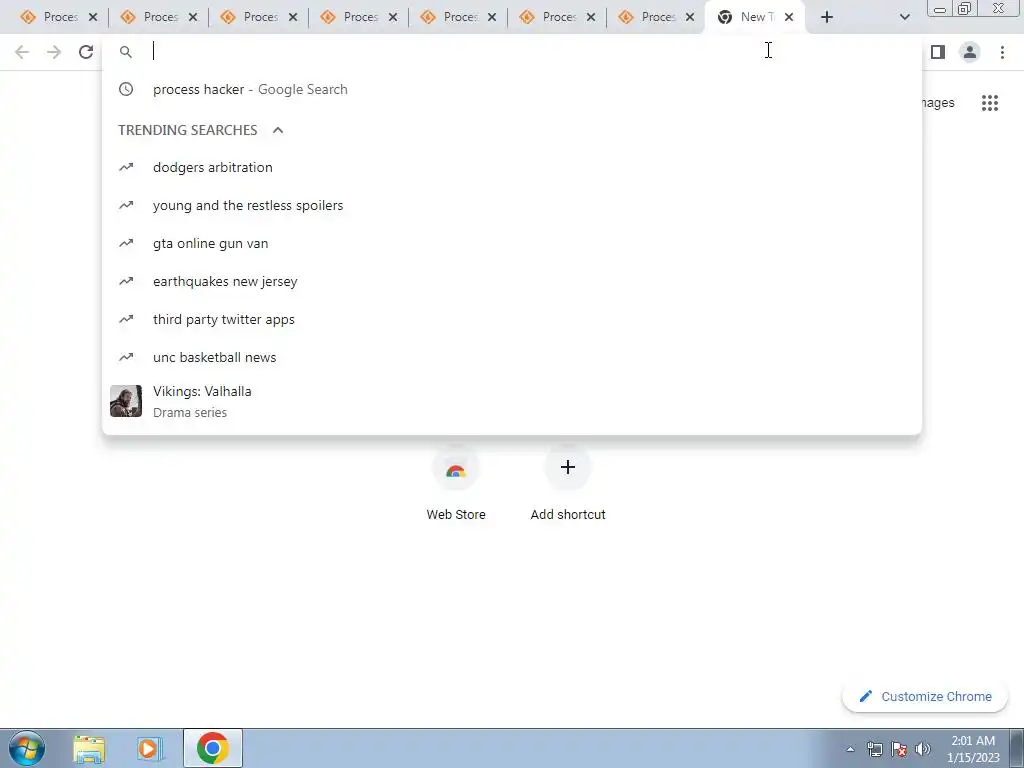1024x768 pixels.
Task: Show hidden tray icons arrow
Action: [850, 749]
